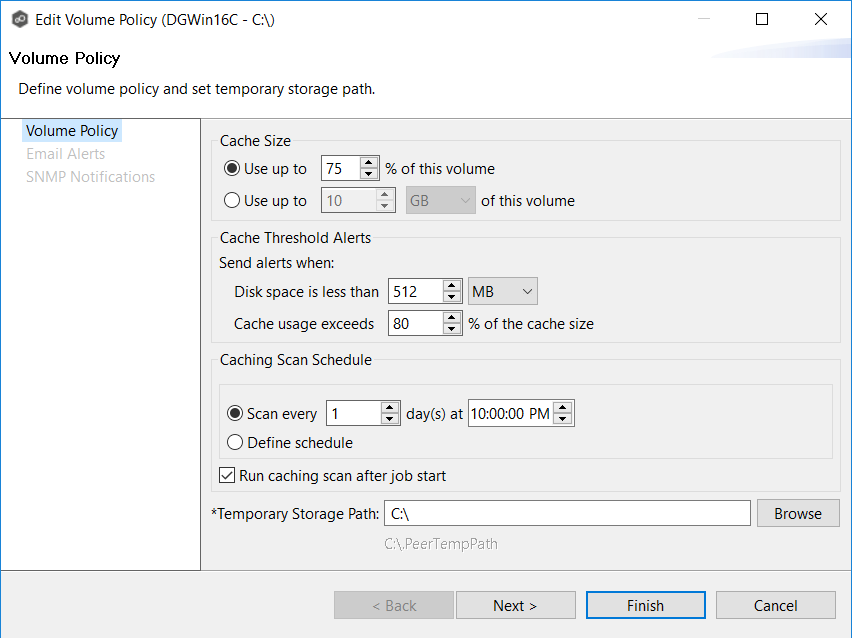This screenshot has height=638, width=852.
Task: Go to SNMP Notifications section
Action: click(90, 177)
